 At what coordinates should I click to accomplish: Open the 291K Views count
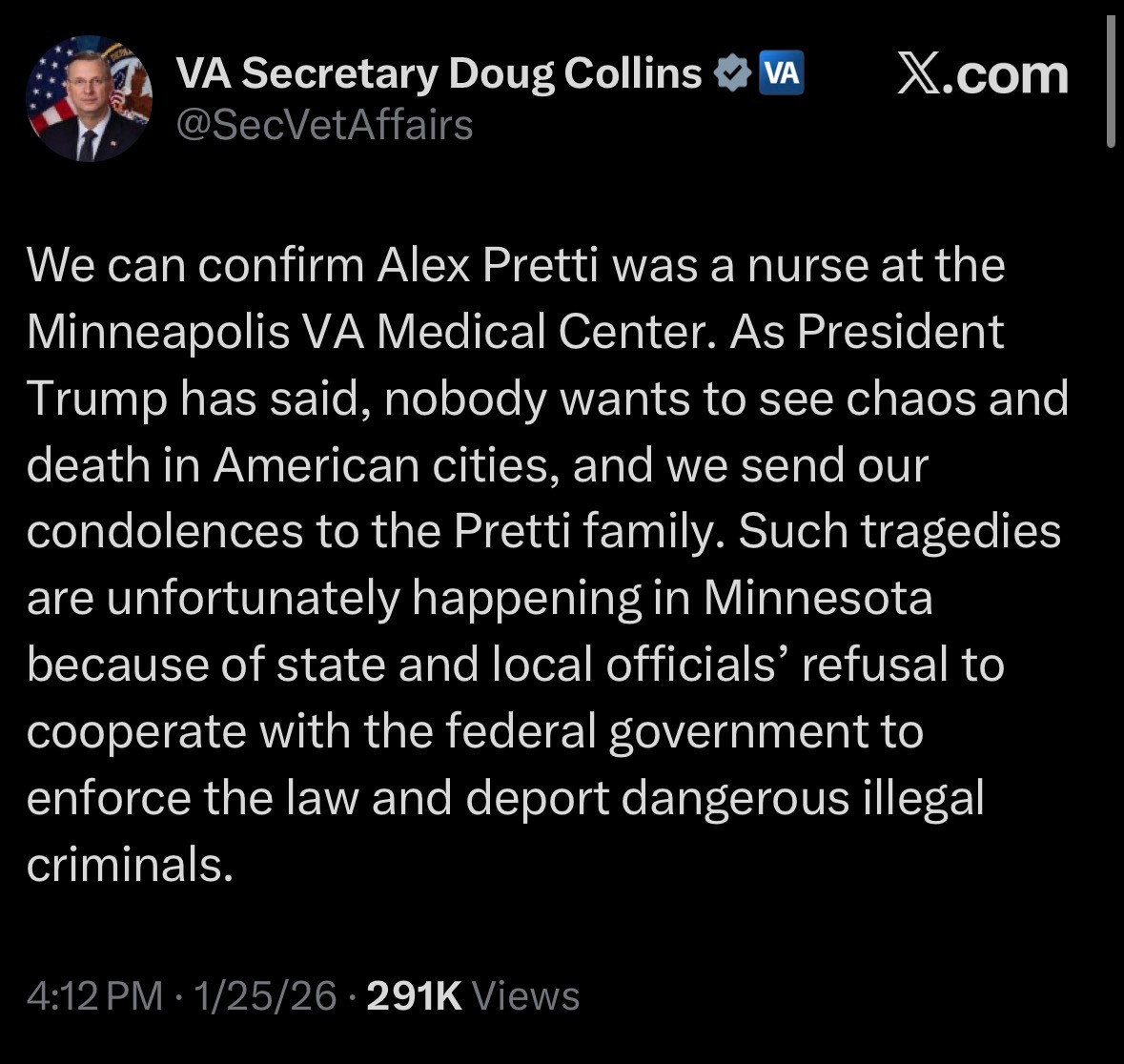tap(473, 996)
